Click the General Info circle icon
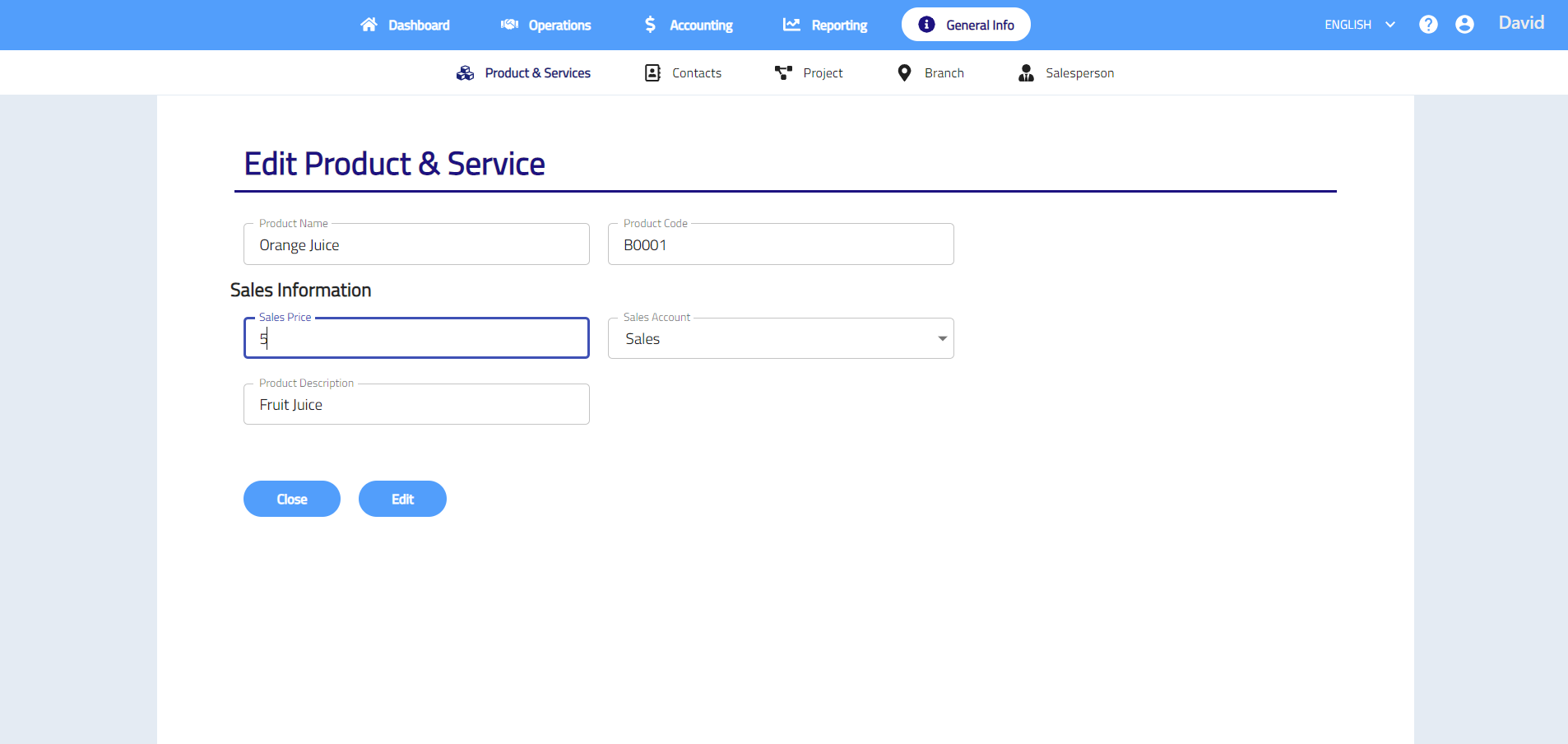 click(926, 25)
